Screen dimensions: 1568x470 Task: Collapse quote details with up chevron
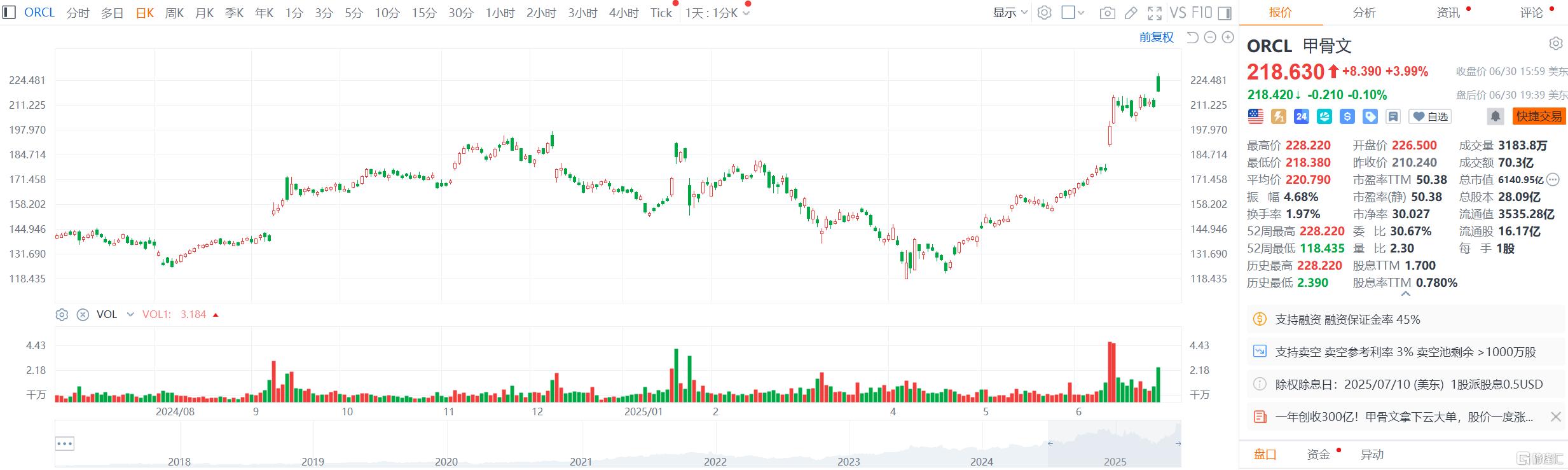point(1405,294)
